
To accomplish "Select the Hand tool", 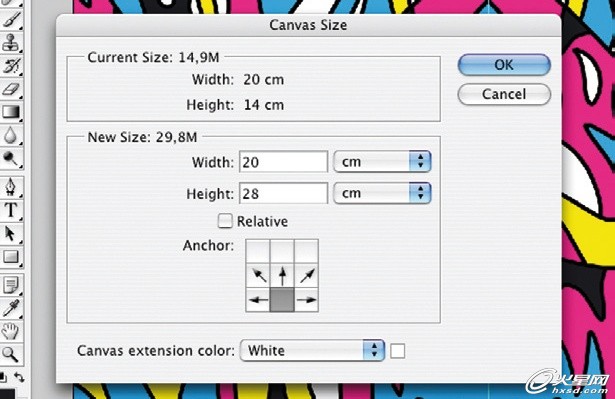I will tap(11, 331).
